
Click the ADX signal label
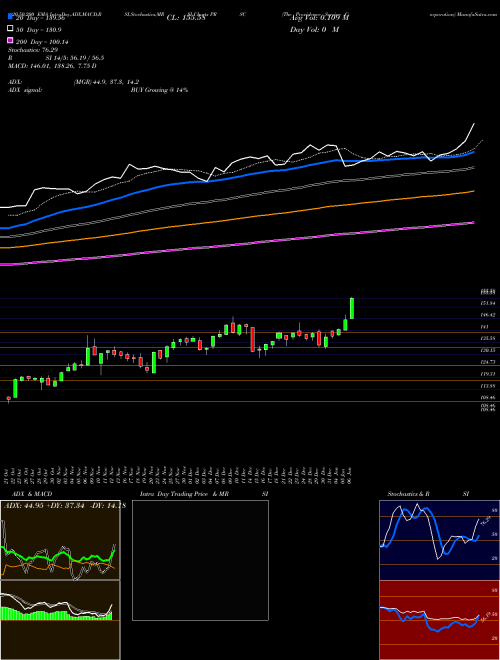point(25,90)
